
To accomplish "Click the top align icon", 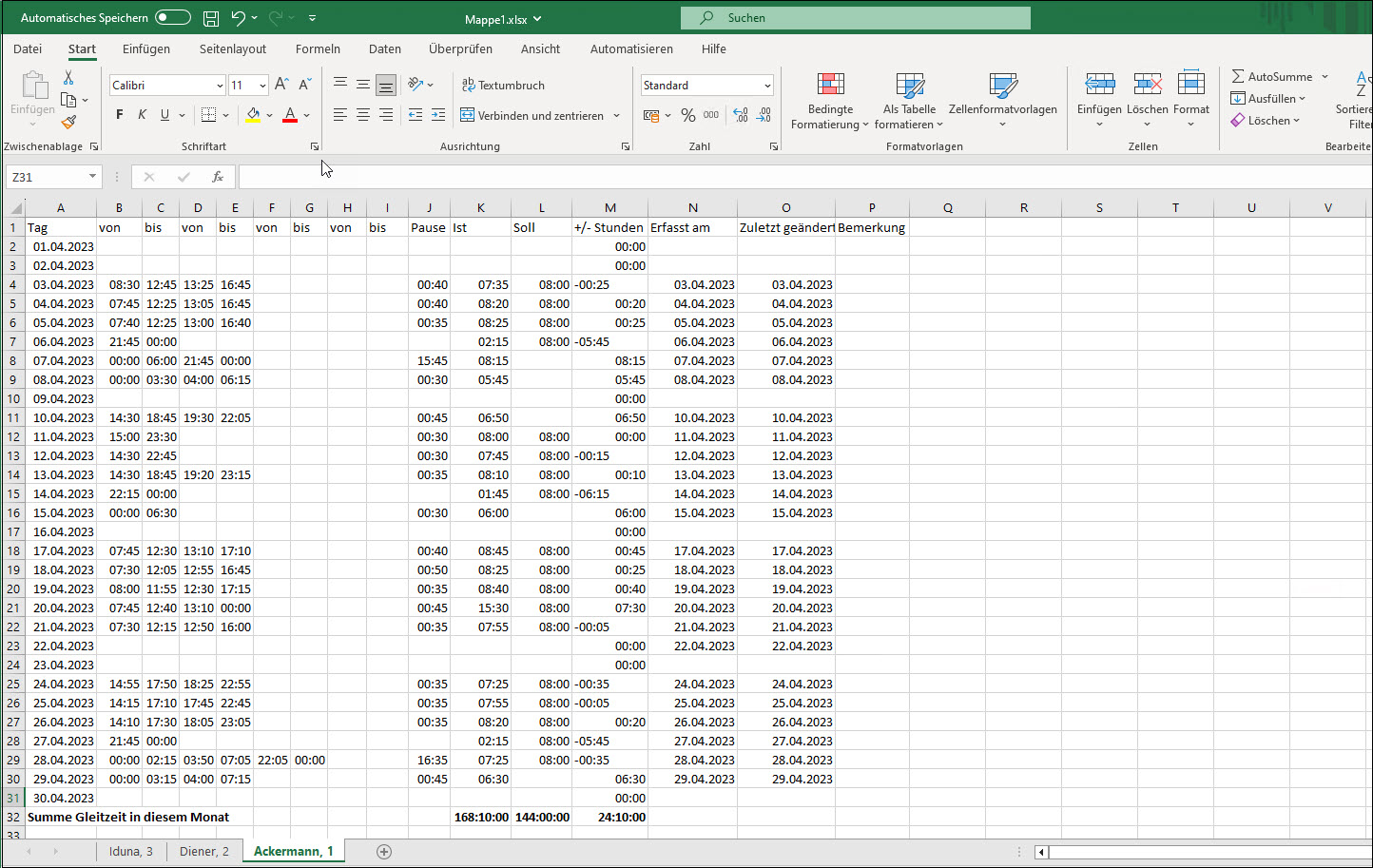I will (340, 85).
